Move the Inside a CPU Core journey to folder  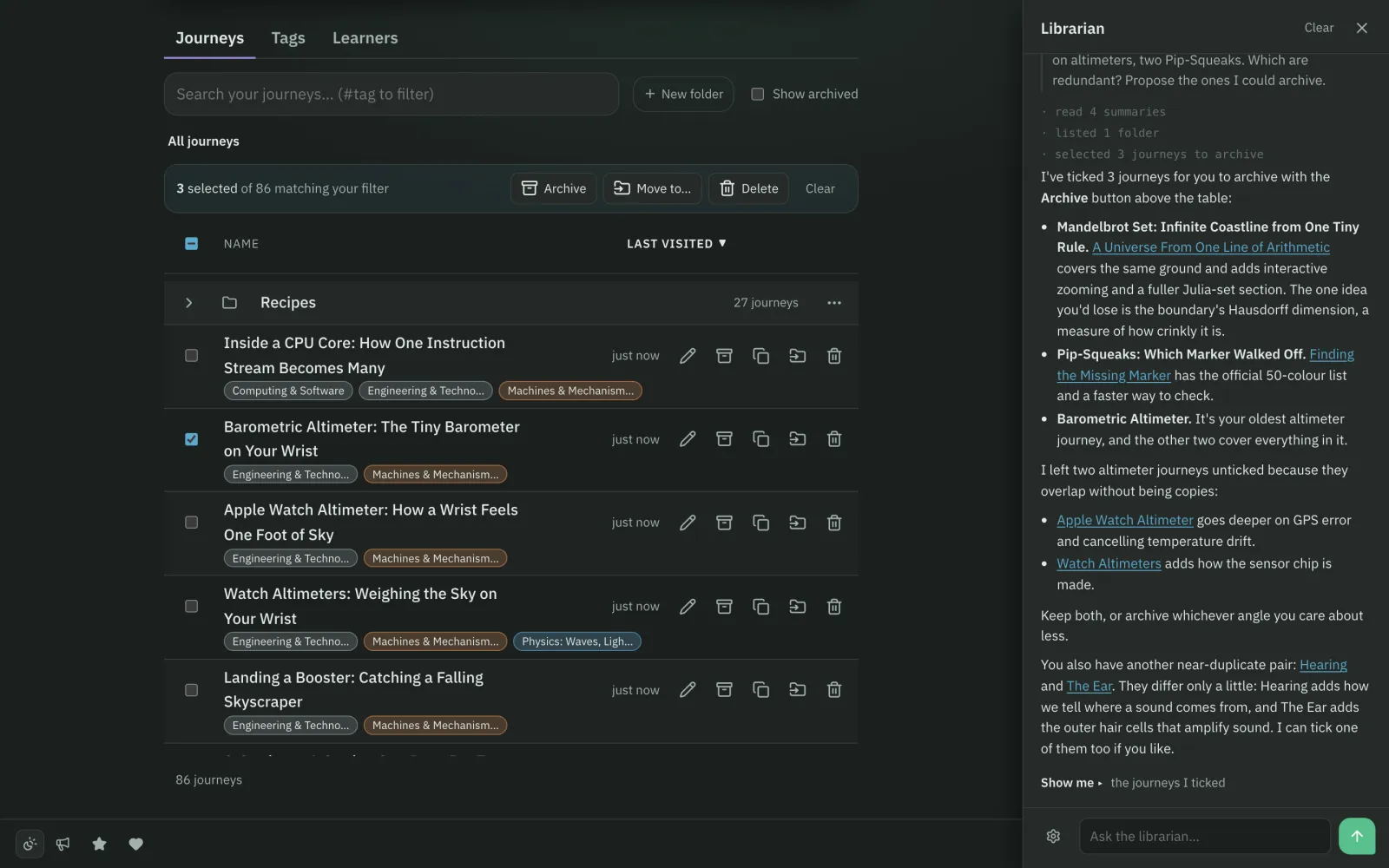click(x=797, y=356)
